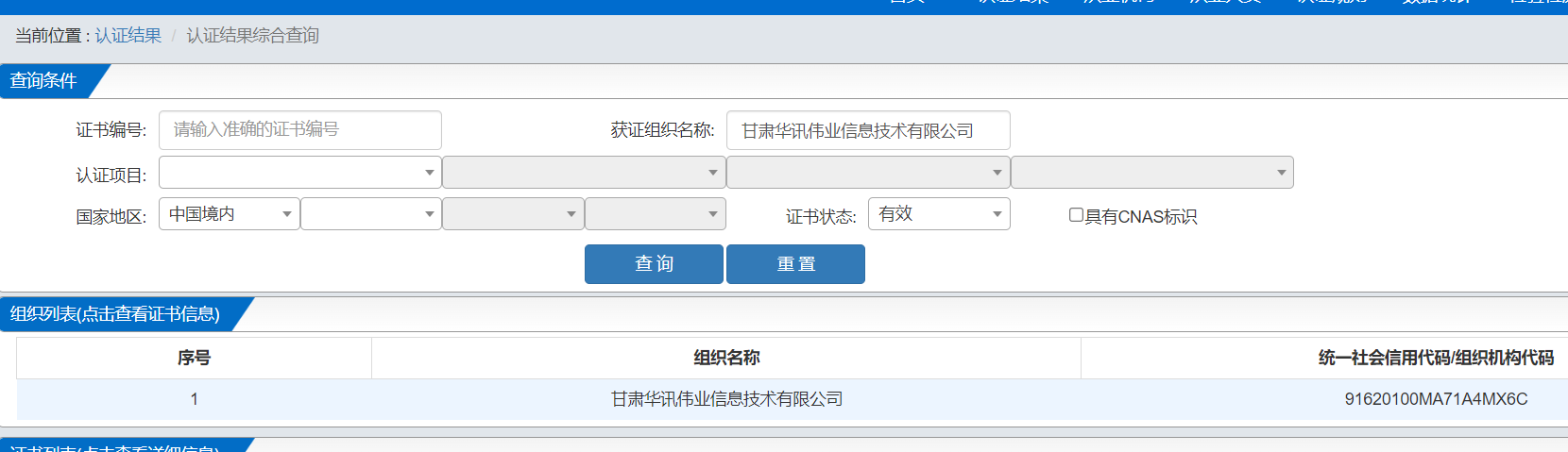The image size is (1568, 452).
Task: Click the 国家地区 label
Action: (x=111, y=217)
